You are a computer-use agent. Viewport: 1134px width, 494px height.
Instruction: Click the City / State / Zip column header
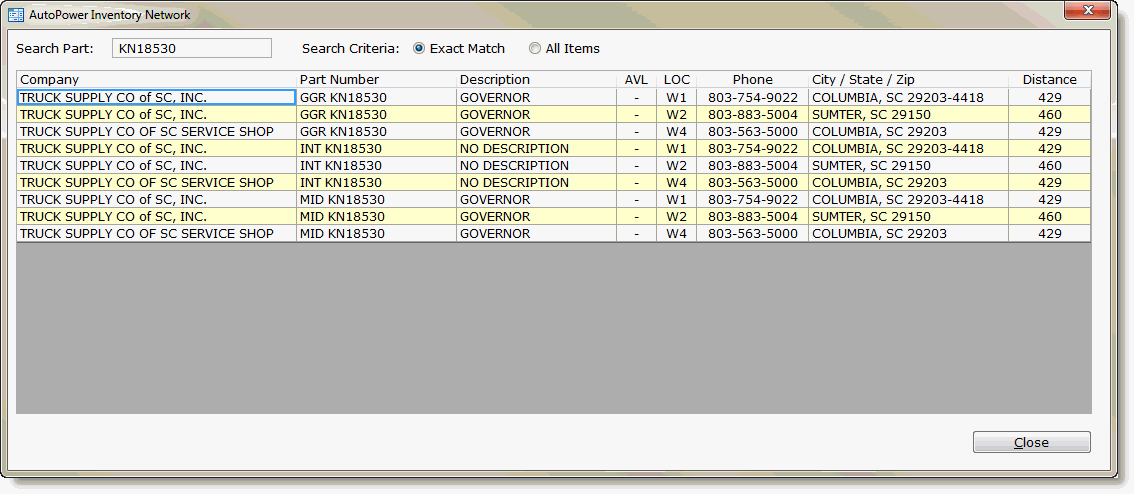tap(908, 80)
